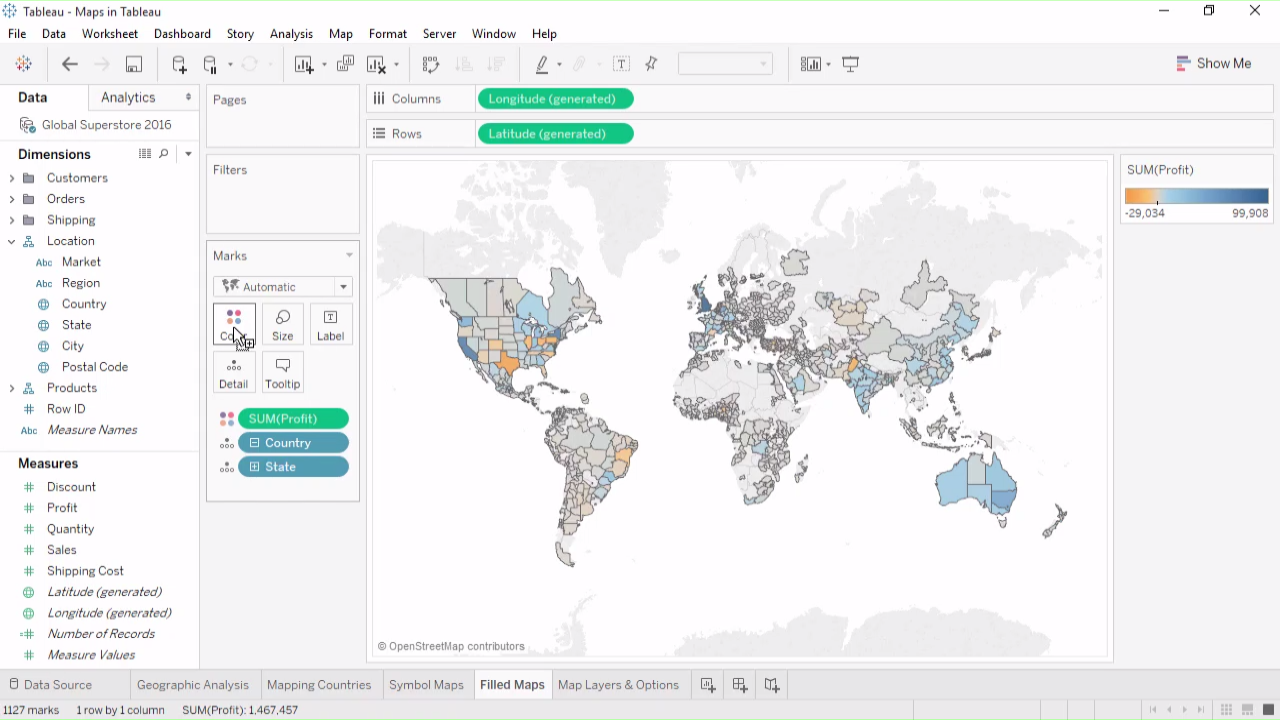Open the Analysis menu
The image size is (1280, 720).
point(291,34)
